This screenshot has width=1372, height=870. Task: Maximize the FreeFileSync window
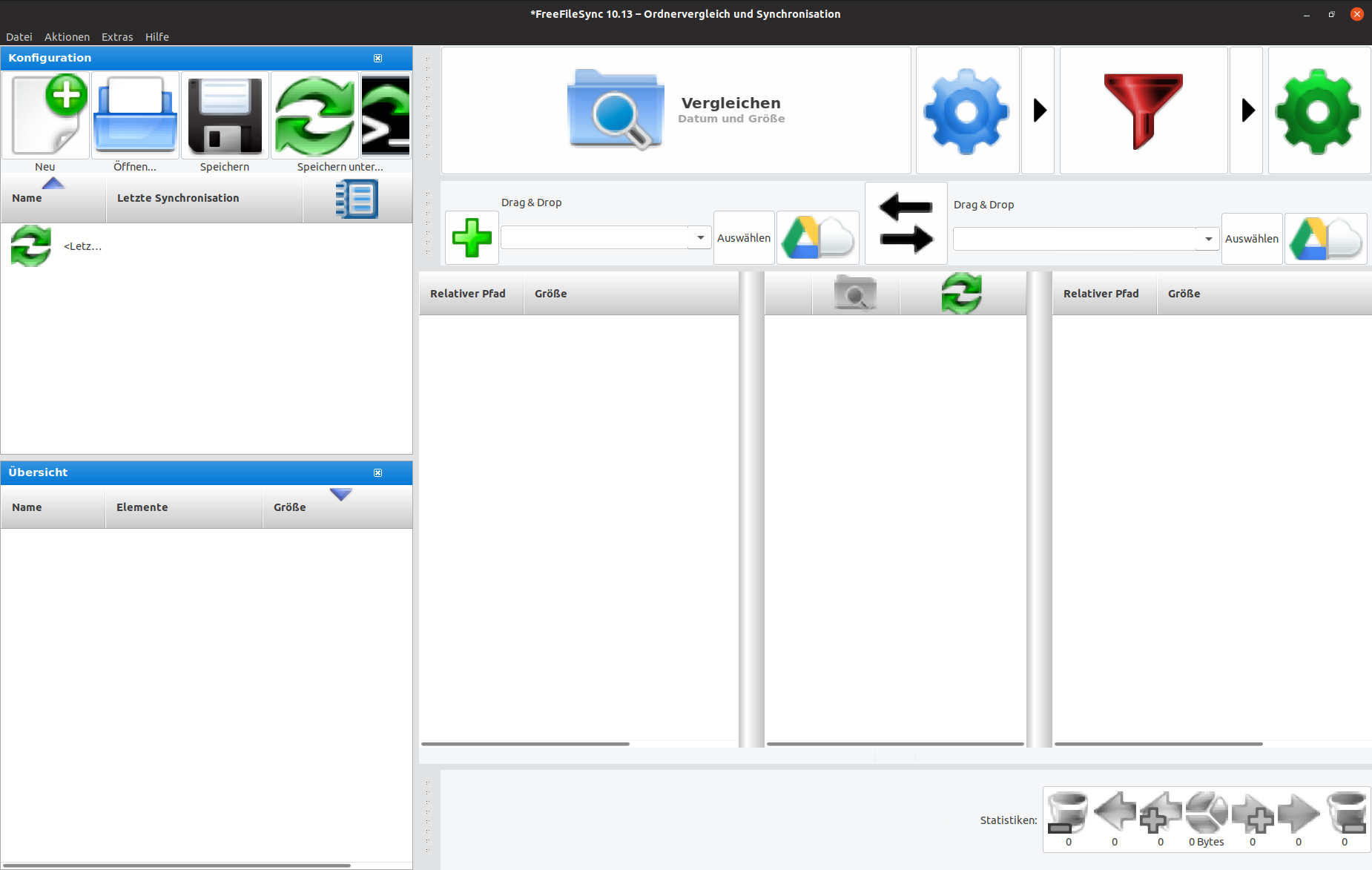click(1331, 14)
